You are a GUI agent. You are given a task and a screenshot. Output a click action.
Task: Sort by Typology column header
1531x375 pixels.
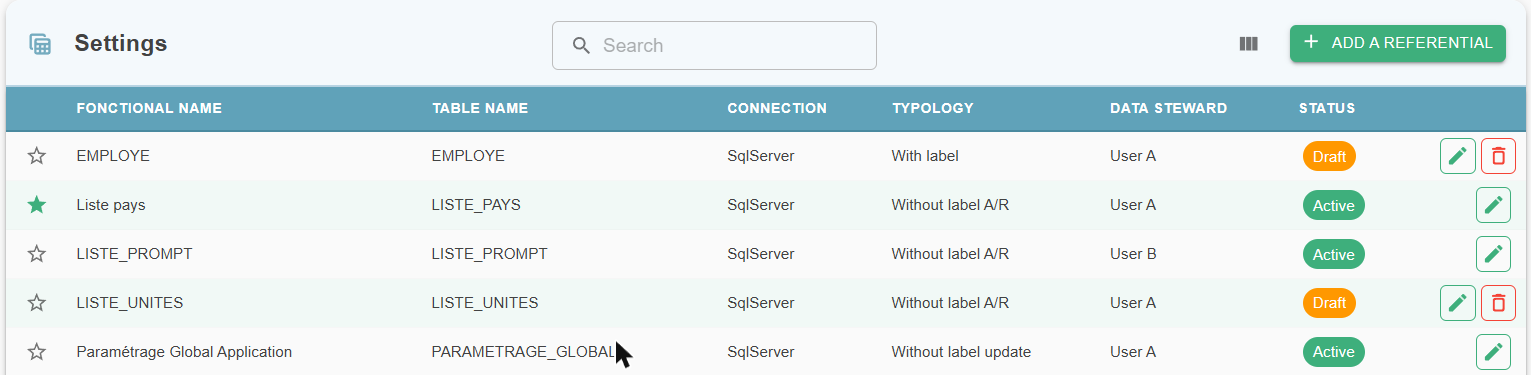point(933,108)
